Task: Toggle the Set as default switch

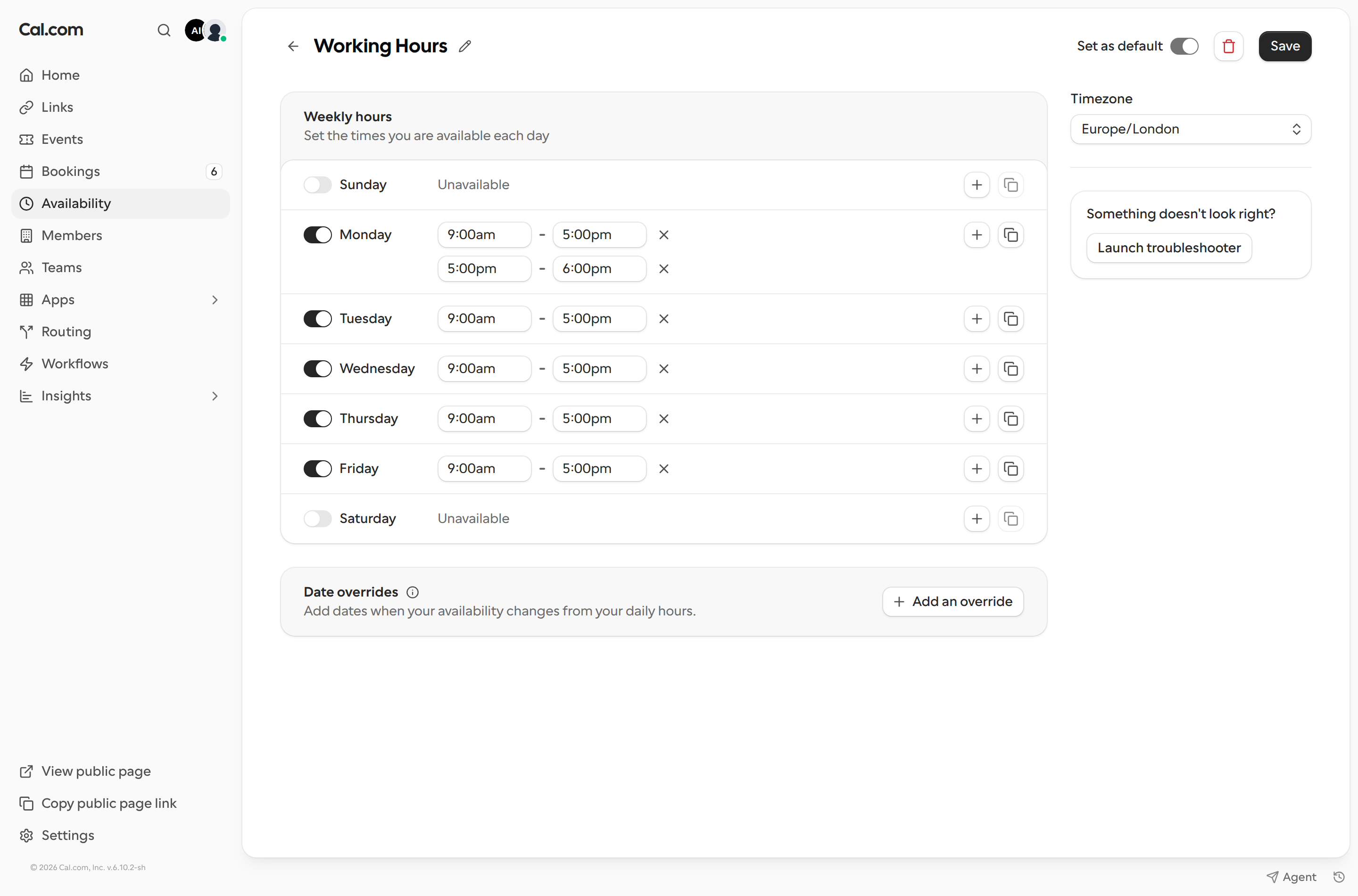Action: click(x=1184, y=46)
